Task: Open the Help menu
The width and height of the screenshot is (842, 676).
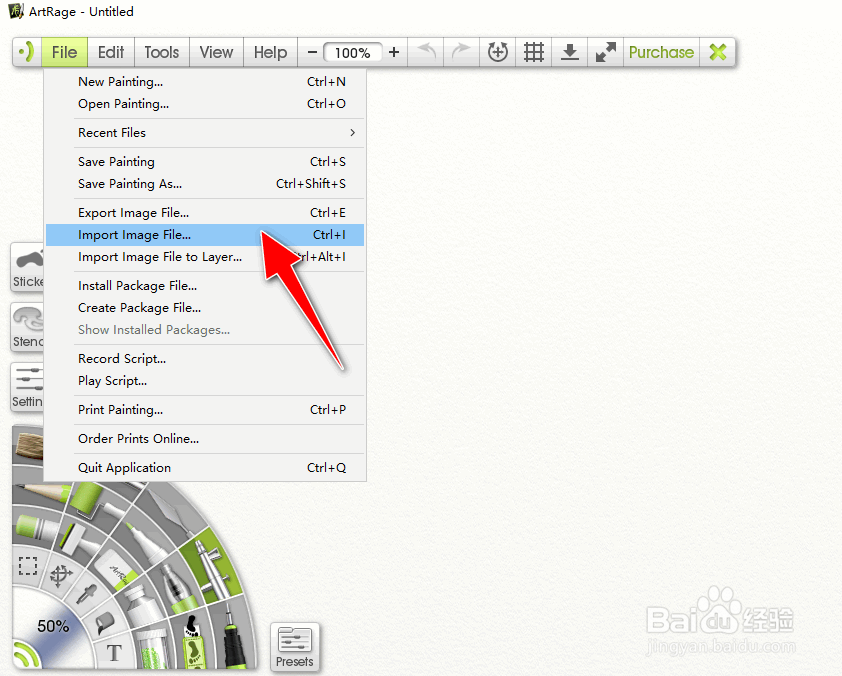Action: click(270, 52)
